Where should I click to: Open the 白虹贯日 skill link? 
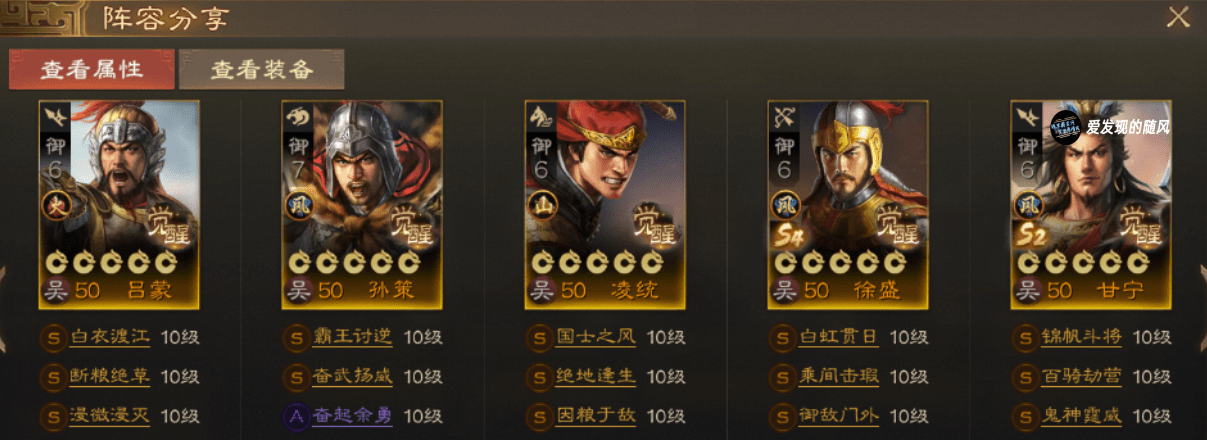tap(839, 337)
